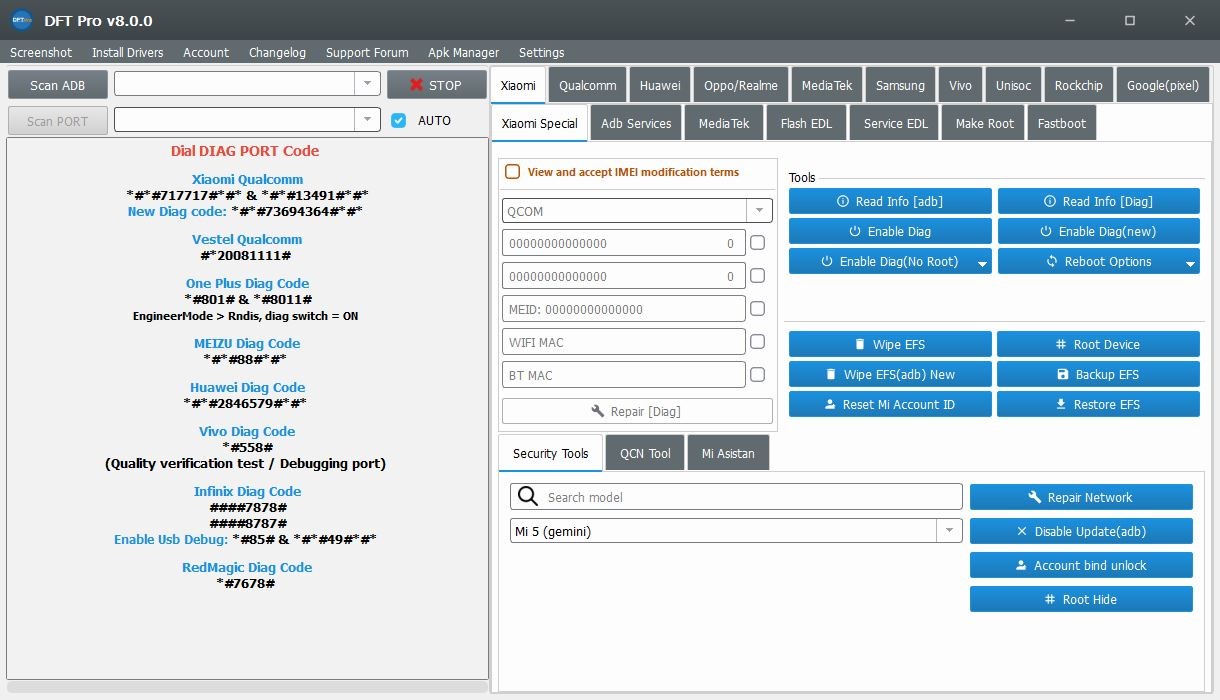Image resolution: width=1220 pixels, height=700 pixels.
Task: Switch to the QCN Tool tab
Action: point(645,453)
